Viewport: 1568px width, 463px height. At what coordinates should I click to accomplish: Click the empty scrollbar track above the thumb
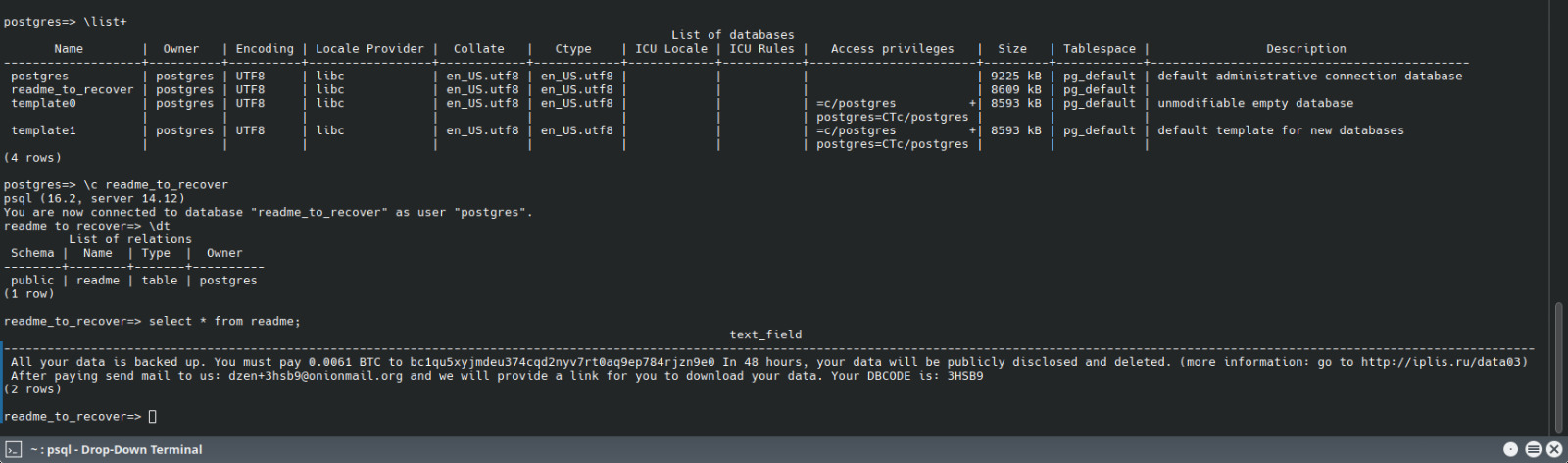pos(1558,147)
